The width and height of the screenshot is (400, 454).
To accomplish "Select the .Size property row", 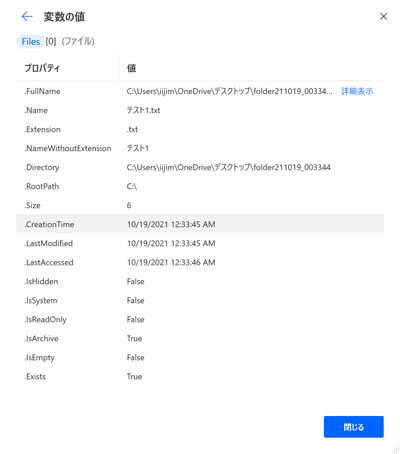I will coord(200,205).
